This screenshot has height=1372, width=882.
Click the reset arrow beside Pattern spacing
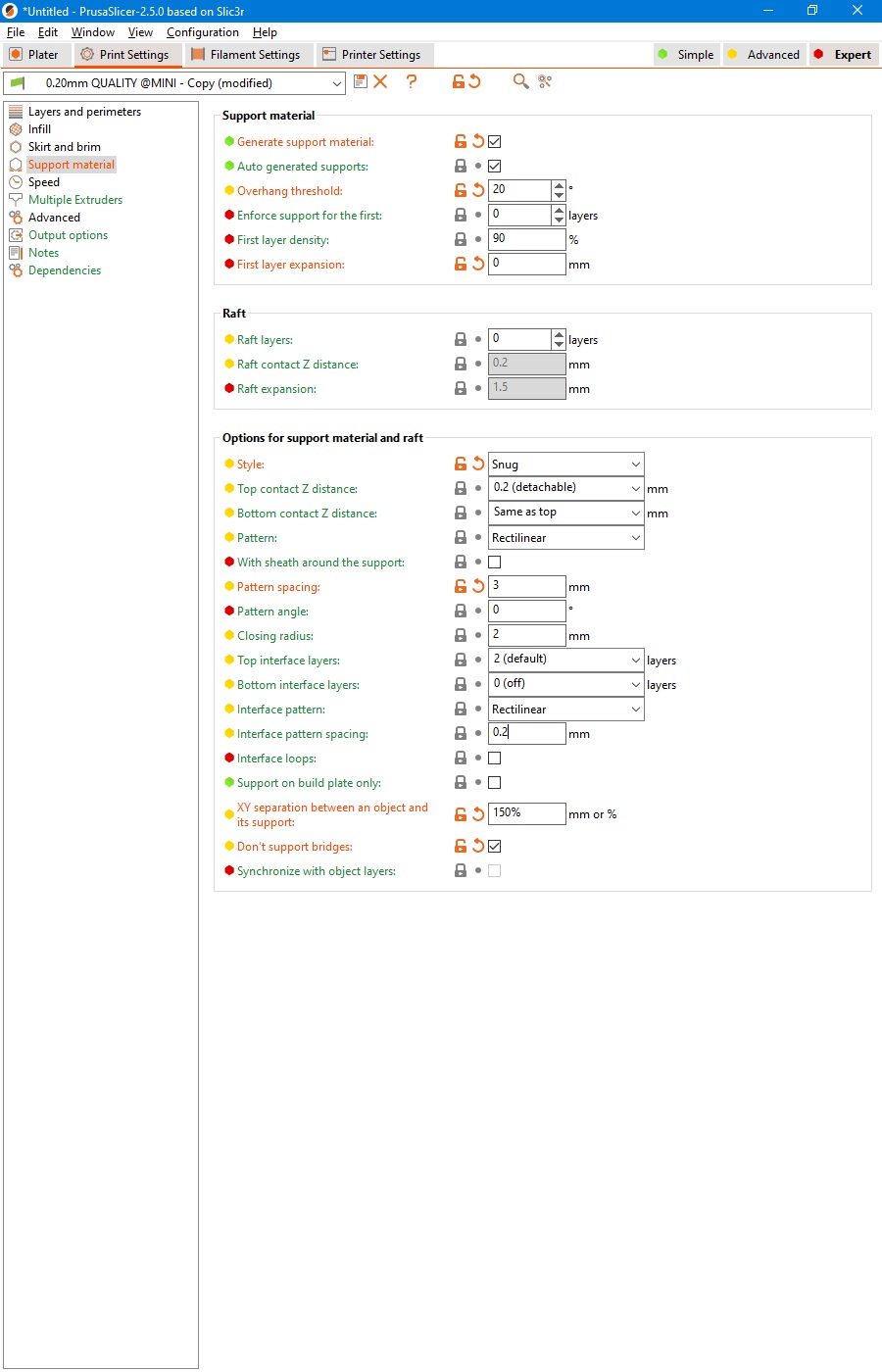[x=478, y=586]
